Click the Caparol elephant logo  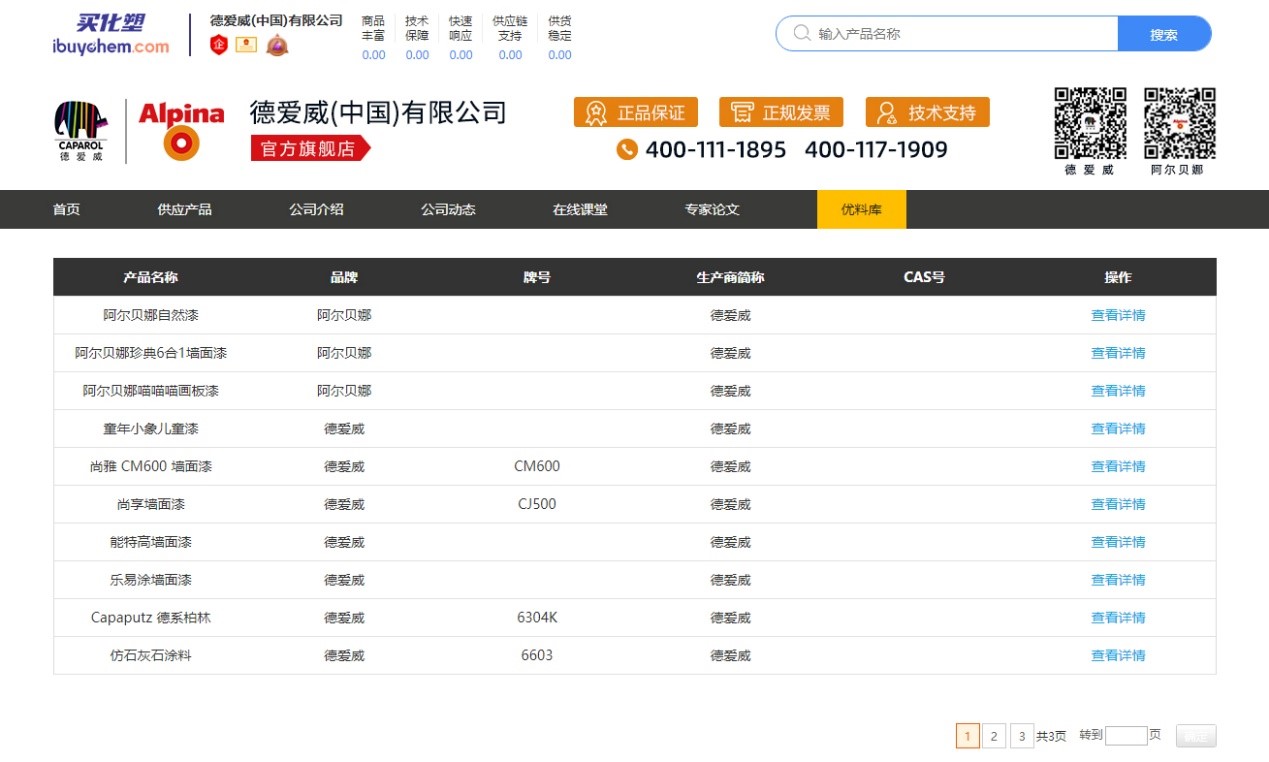(x=79, y=131)
